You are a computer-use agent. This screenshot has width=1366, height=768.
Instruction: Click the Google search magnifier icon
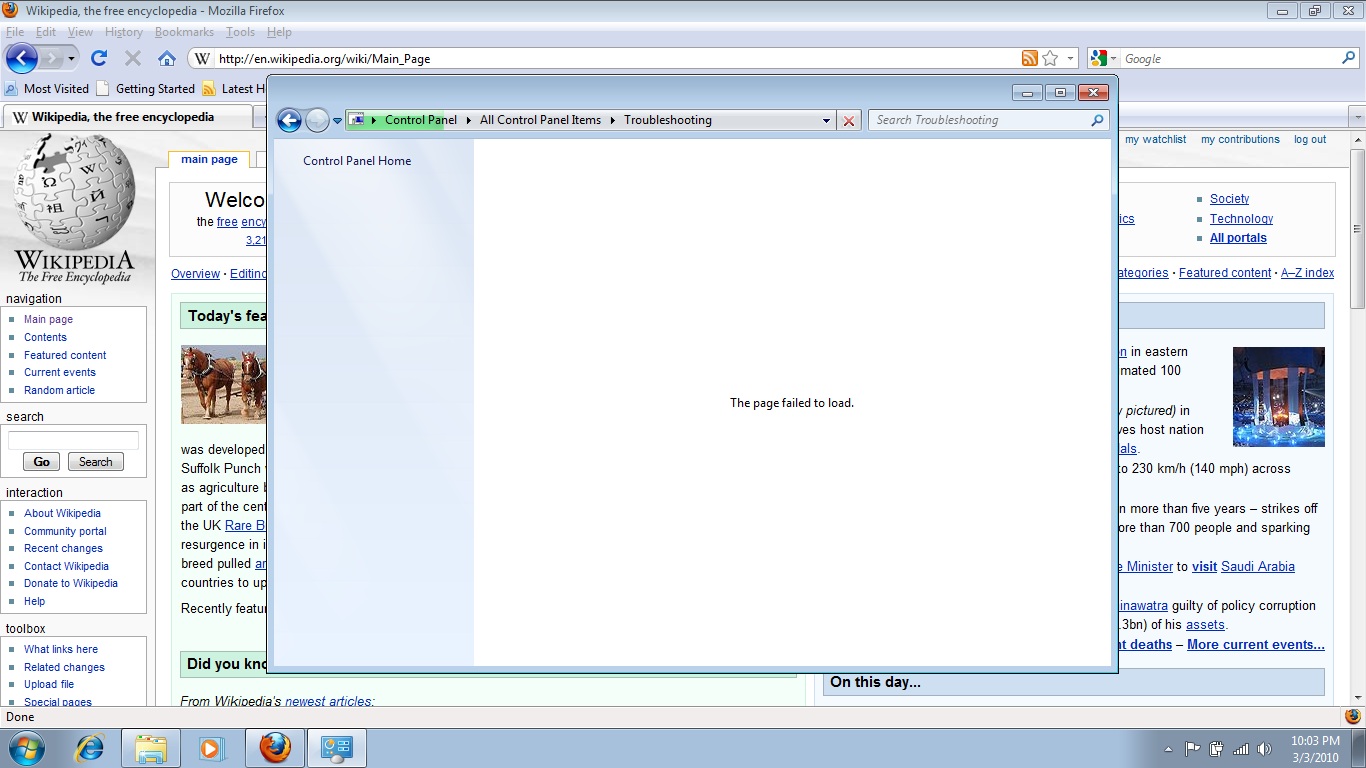tap(1348, 59)
